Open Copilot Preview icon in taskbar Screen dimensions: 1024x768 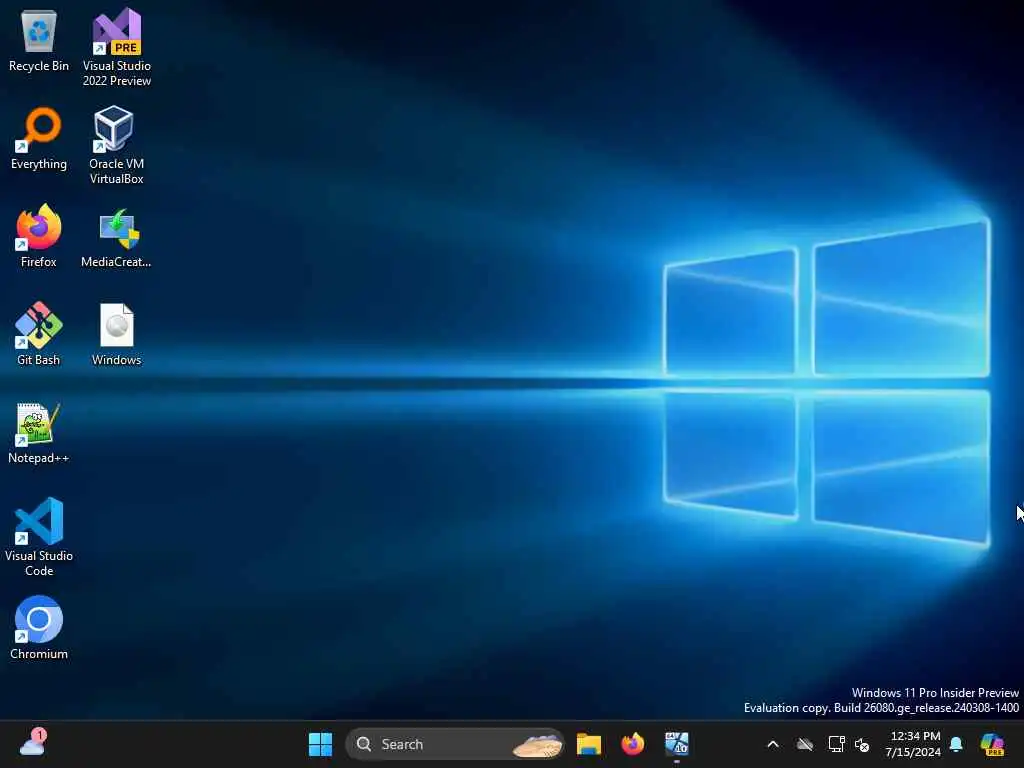pos(992,744)
